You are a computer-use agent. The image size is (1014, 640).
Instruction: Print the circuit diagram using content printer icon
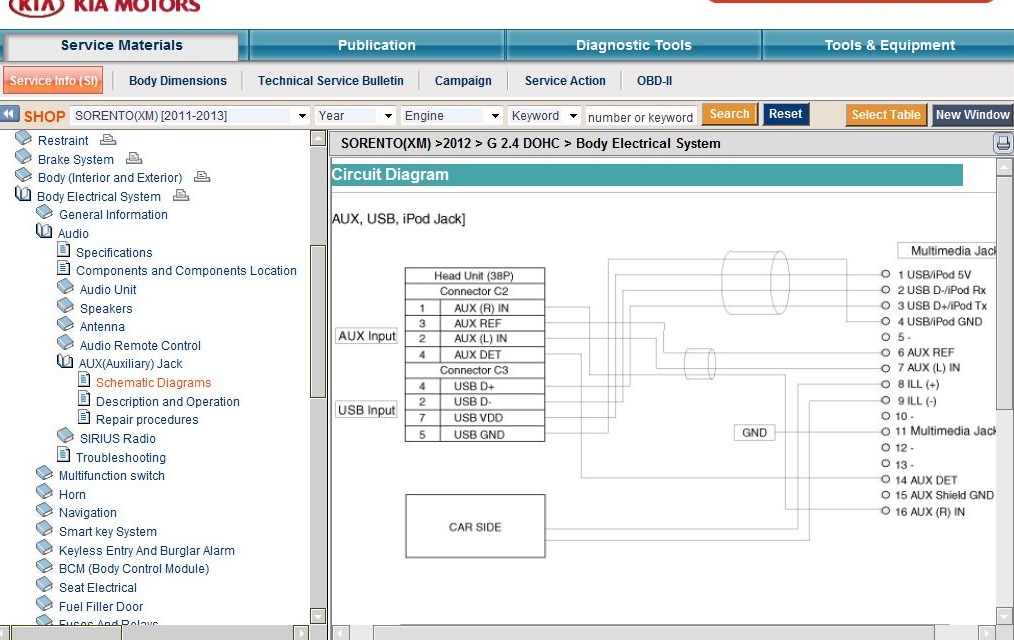pos(1003,144)
